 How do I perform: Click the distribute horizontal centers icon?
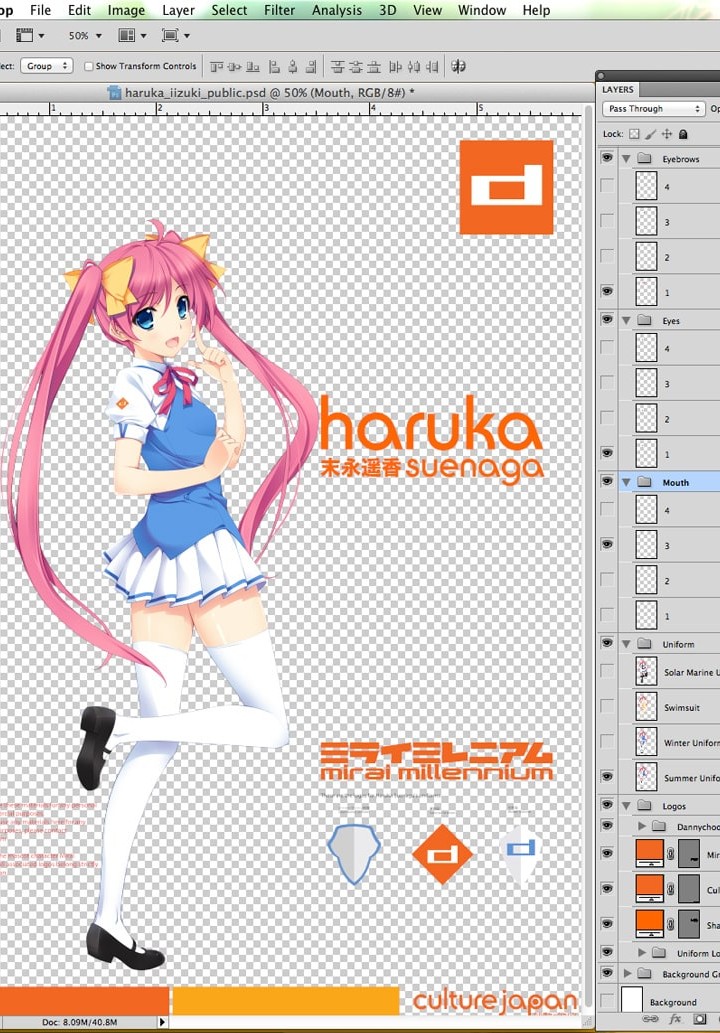pyautogui.click(x=414, y=67)
